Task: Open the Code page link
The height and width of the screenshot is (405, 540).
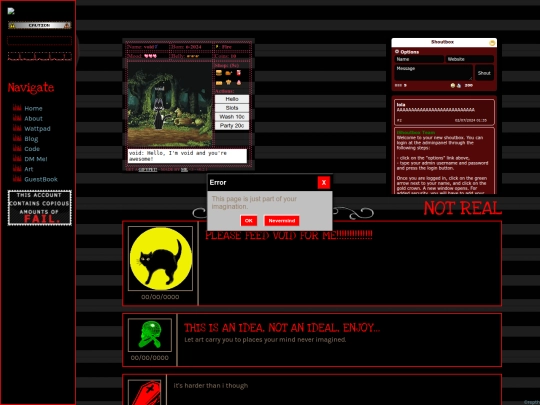Action: coord(32,149)
